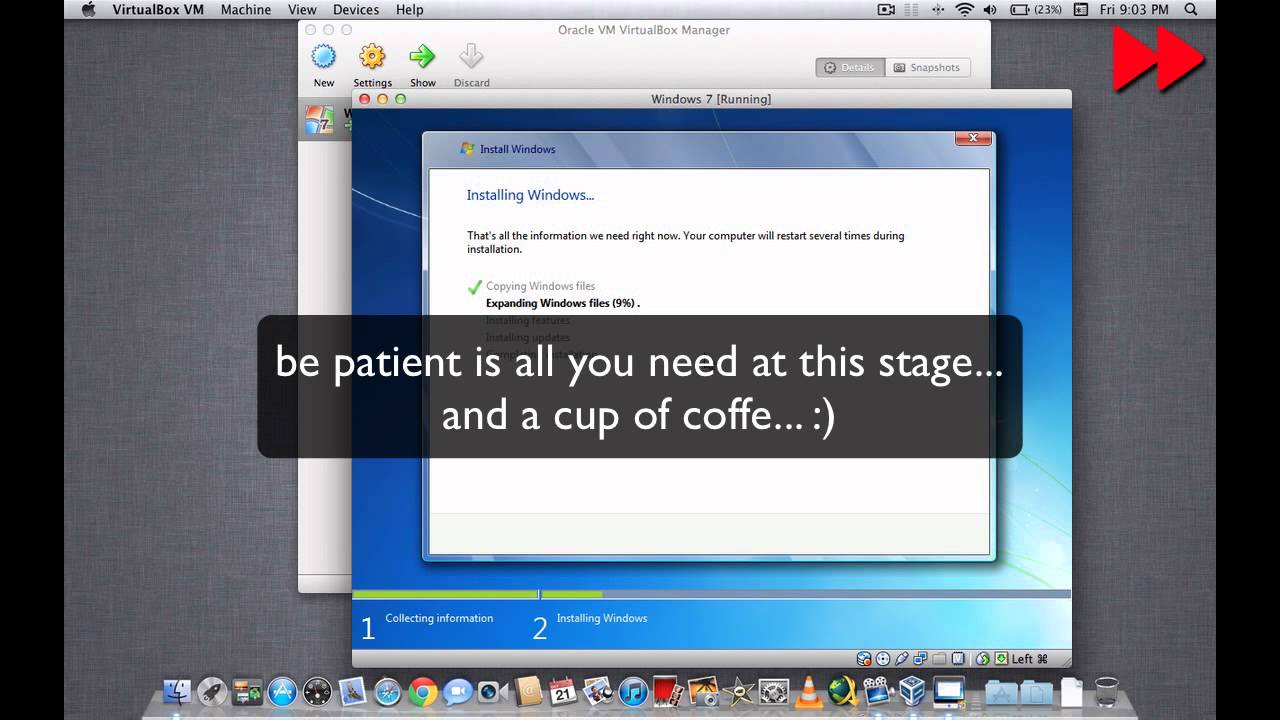Open the Trash in the Dock
Image resolution: width=1280 pixels, height=720 pixels.
coord(1107,691)
